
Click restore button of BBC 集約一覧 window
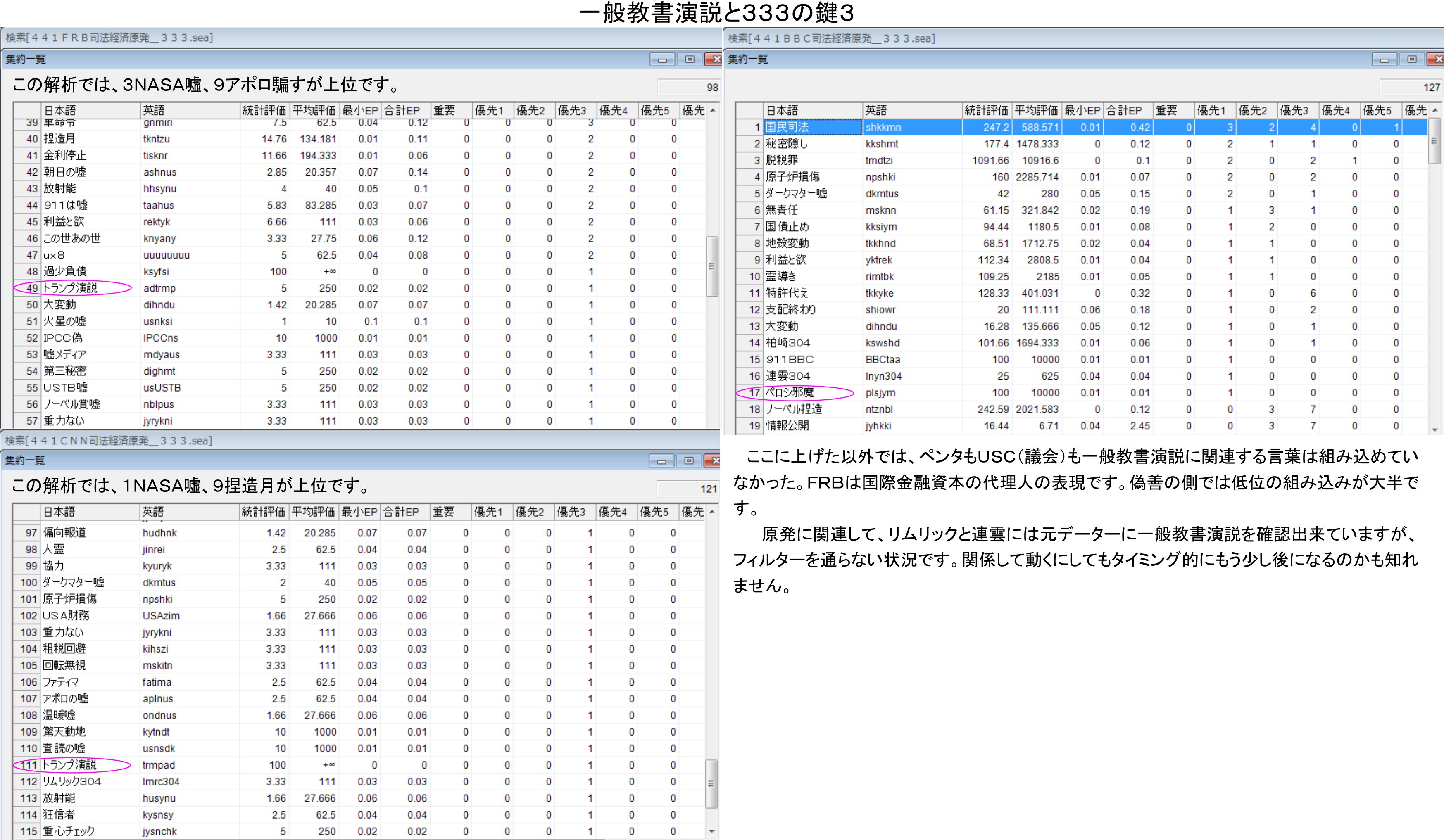coord(1411,59)
